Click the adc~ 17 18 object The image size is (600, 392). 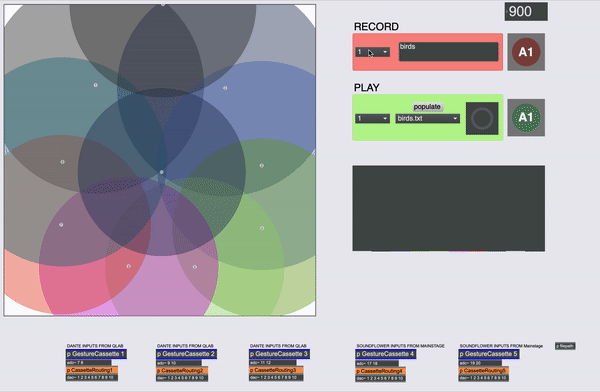coord(377,363)
